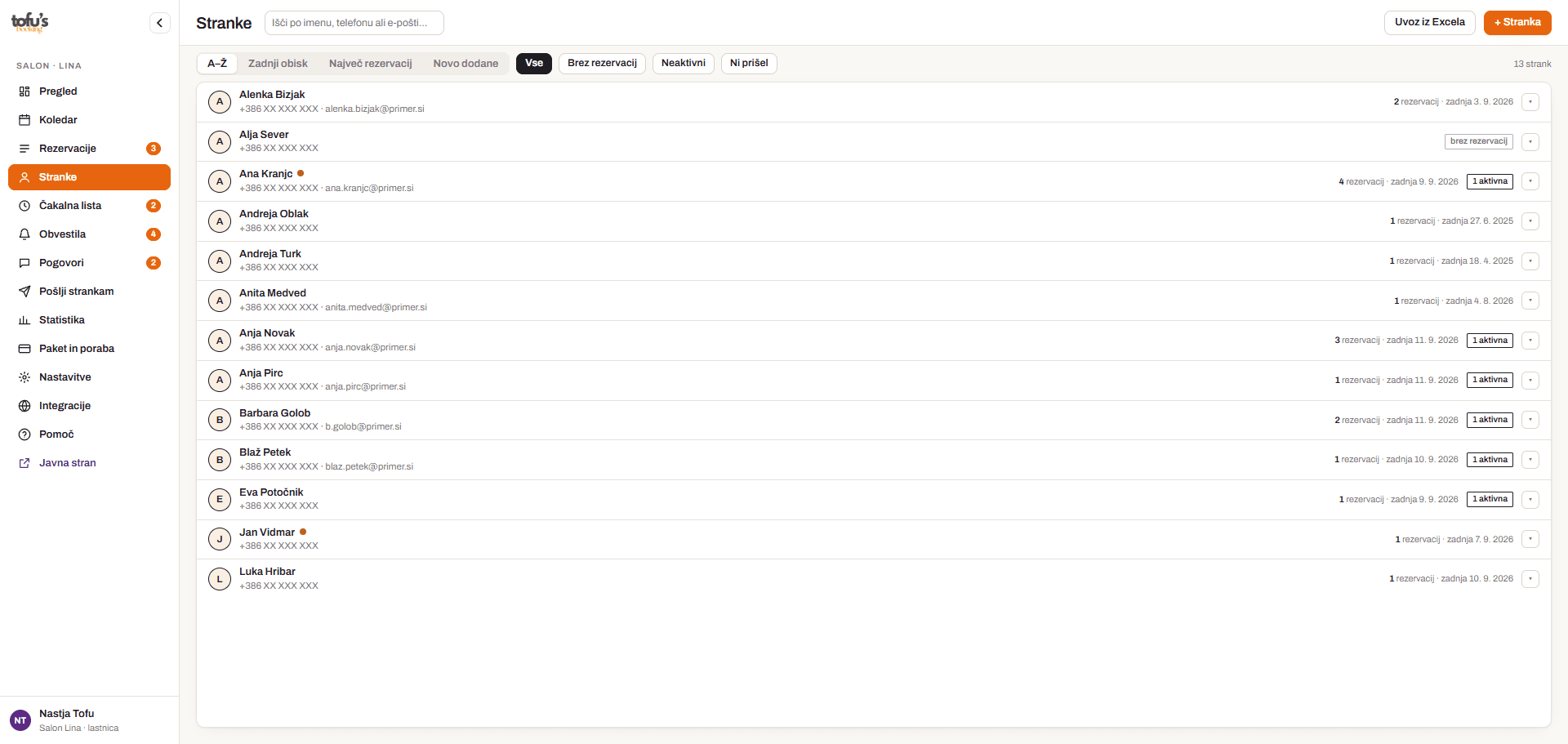Screen dimensions: 1568x744
Task: Focus the client search field
Action: 354,23
